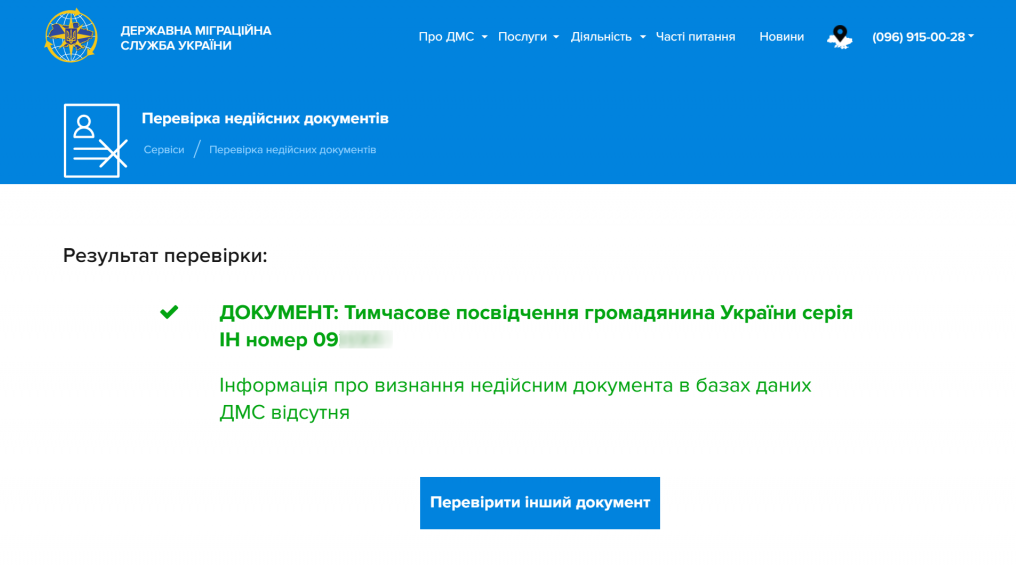Click the Сервіси breadcrumb link

[x=164, y=149]
